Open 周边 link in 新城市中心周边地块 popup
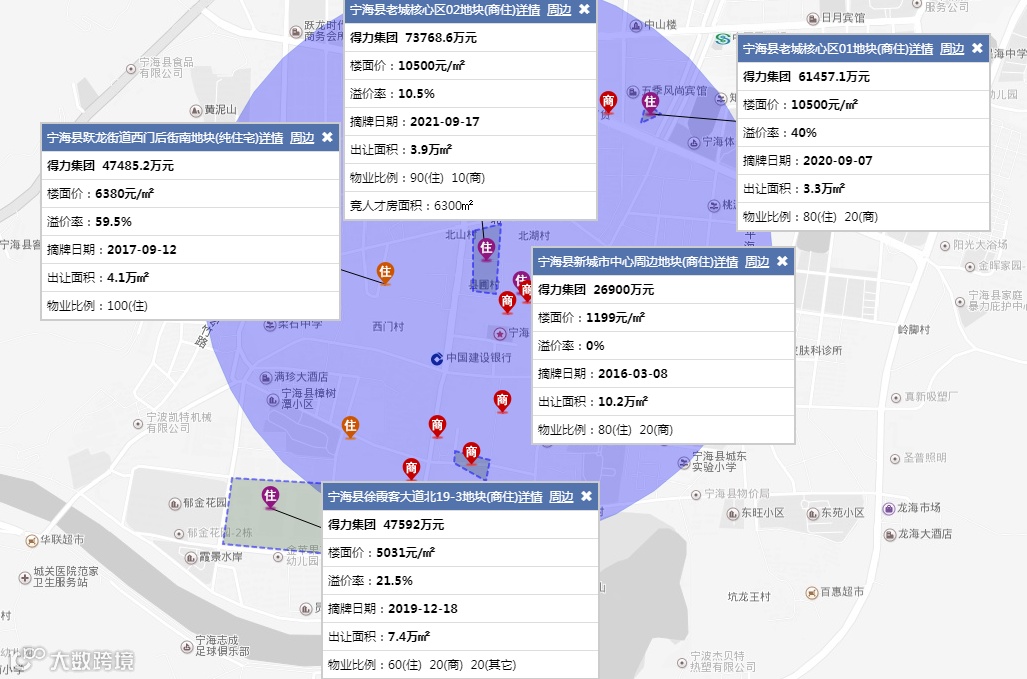The width and height of the screenshot is (1027, 679). click(x=757, y=261)
